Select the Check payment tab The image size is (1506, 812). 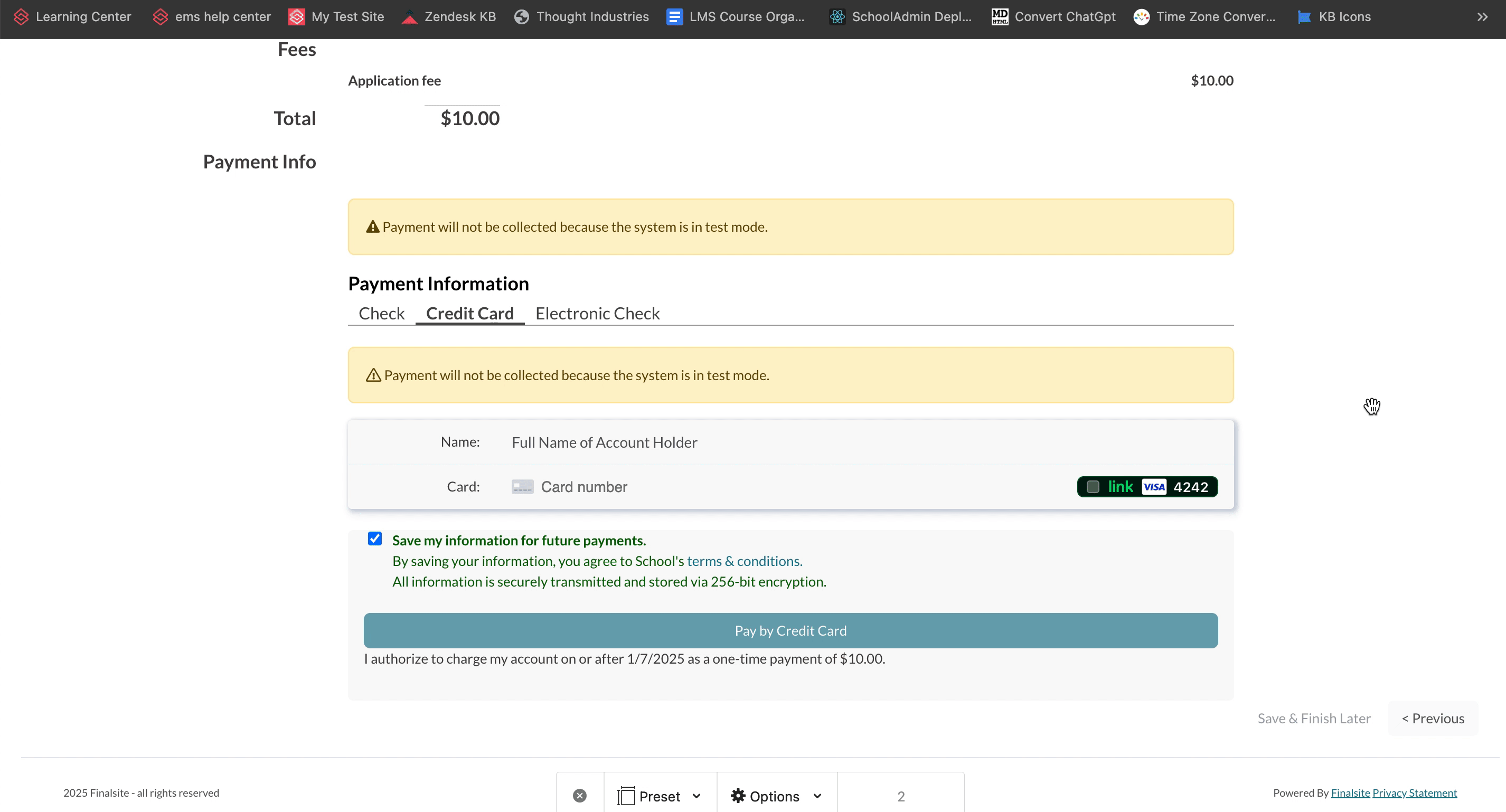click(x=381, y=313)
